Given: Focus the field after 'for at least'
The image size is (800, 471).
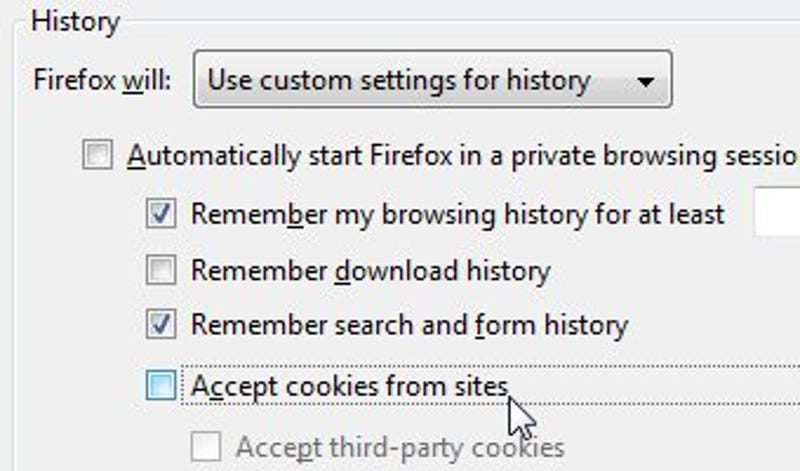Looking at the screenshot, I should 777,212.
